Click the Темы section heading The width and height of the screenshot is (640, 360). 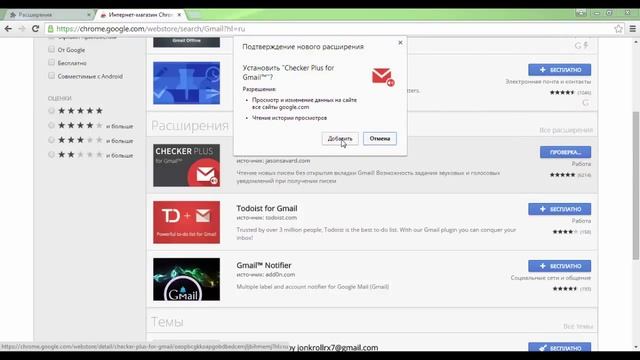coord(167,322)
